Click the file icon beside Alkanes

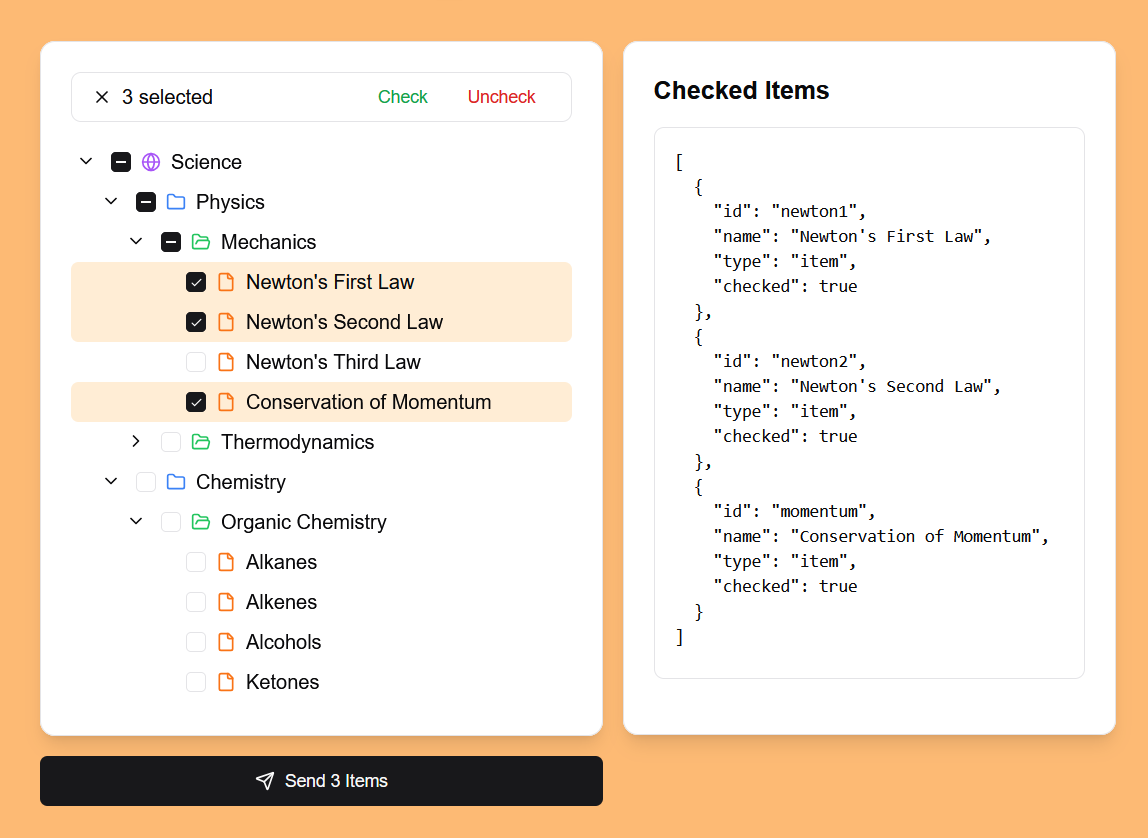(x=226, y=561)
